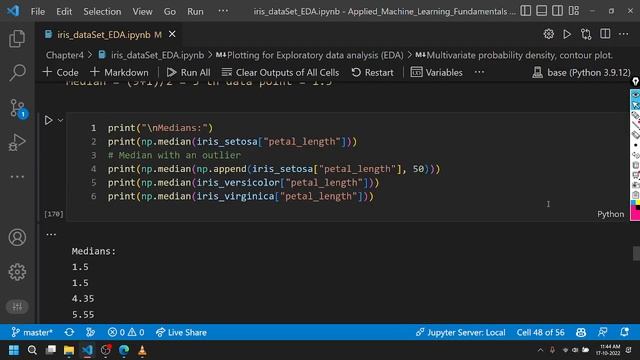Open VLC media player from taskbar
640x360 pixels.
tap(142, 350)
